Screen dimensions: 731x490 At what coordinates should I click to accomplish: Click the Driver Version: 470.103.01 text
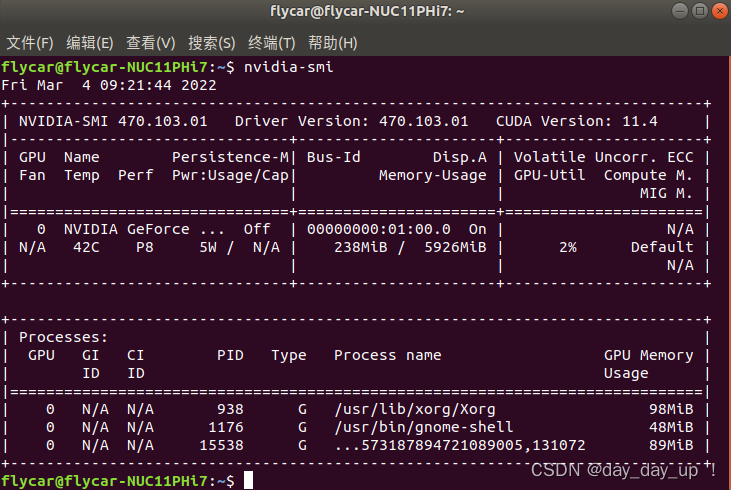pos(352,121)
